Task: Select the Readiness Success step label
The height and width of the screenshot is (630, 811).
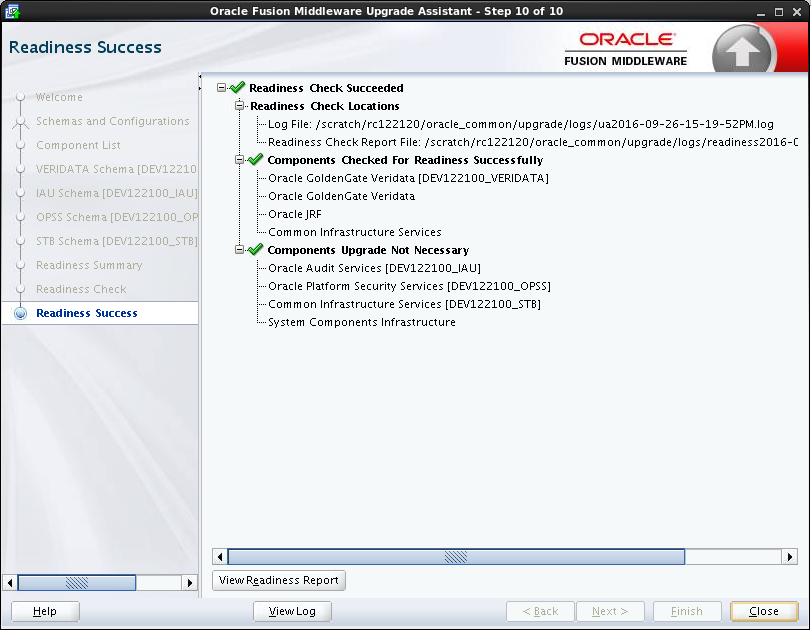Action: [87, 313]
